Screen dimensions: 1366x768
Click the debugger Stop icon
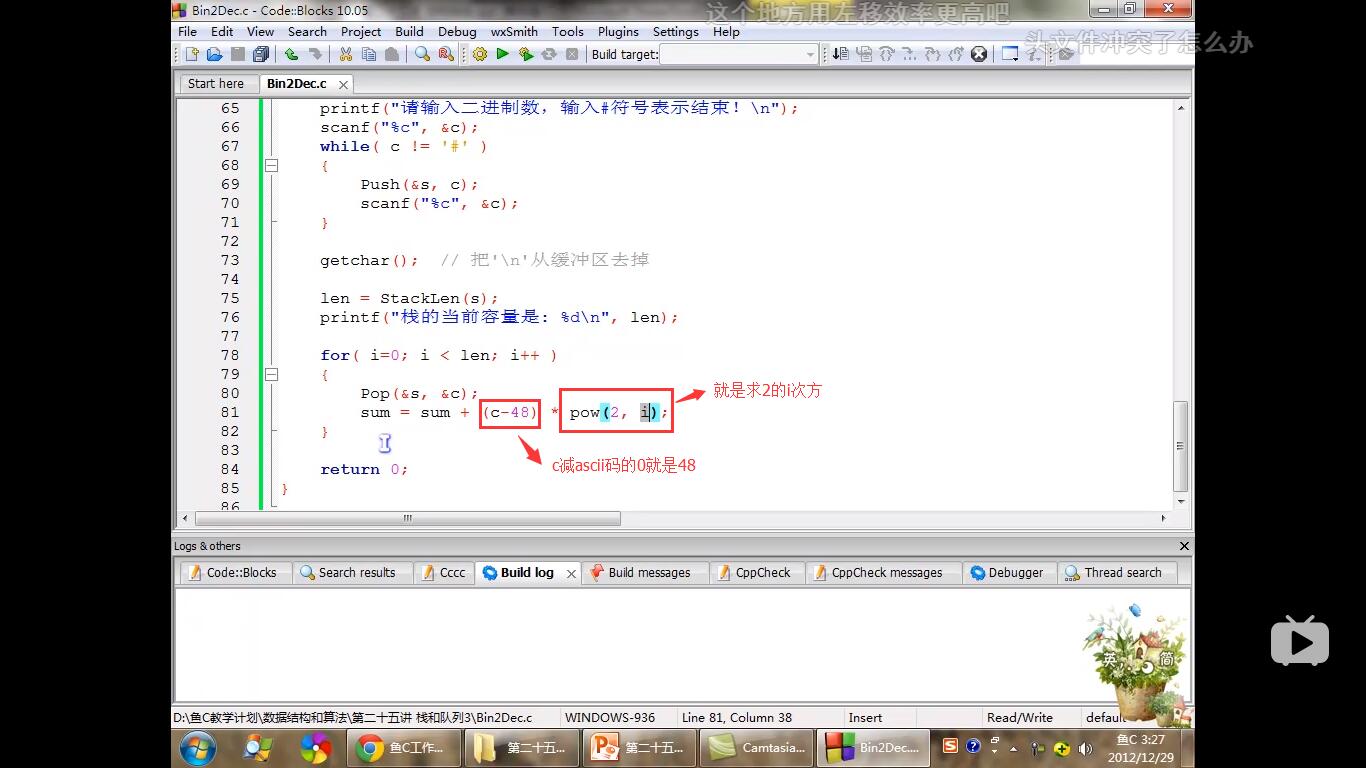click(x=979, y=54)
